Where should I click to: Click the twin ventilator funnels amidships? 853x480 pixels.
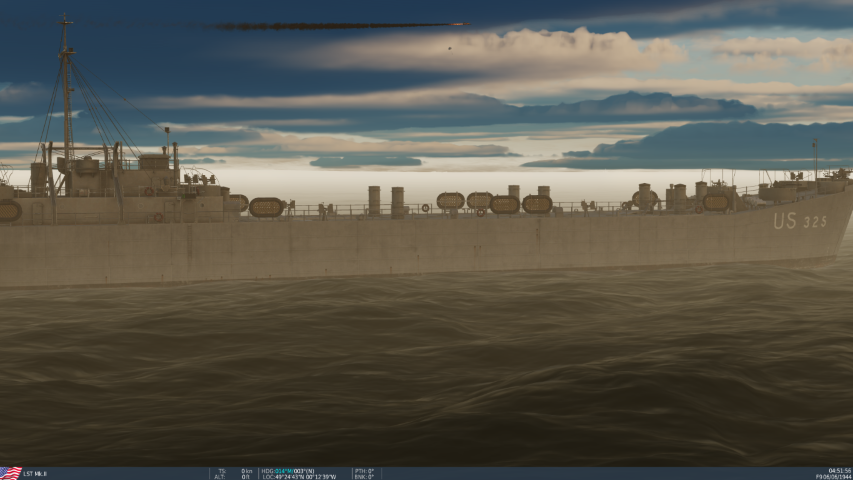point(385,200)
